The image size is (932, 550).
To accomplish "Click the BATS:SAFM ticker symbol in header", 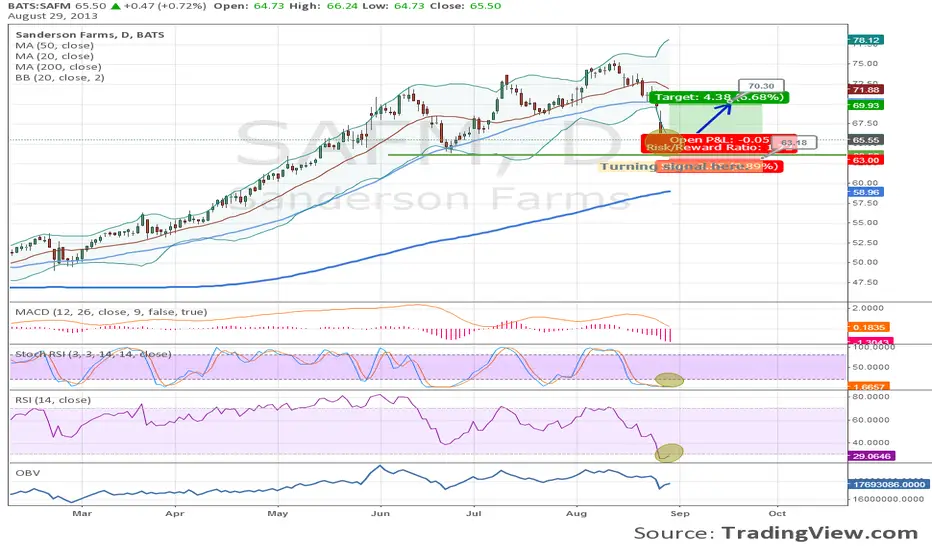I will tap(38, 6).
